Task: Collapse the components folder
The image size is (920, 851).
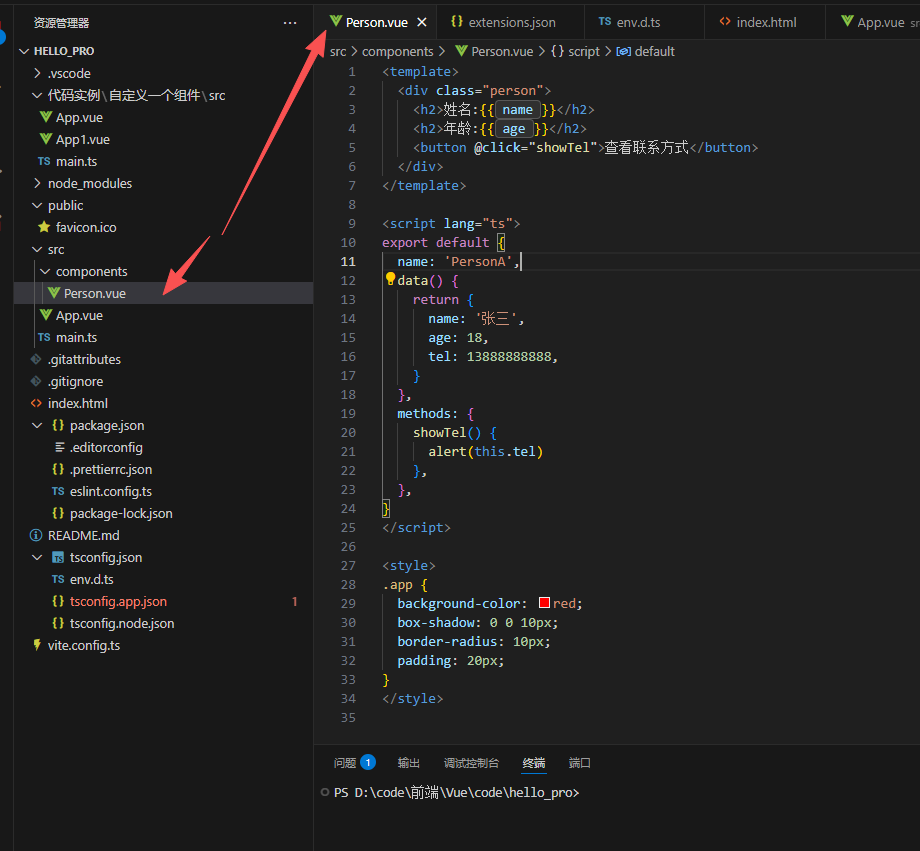Action: point(45,271)
